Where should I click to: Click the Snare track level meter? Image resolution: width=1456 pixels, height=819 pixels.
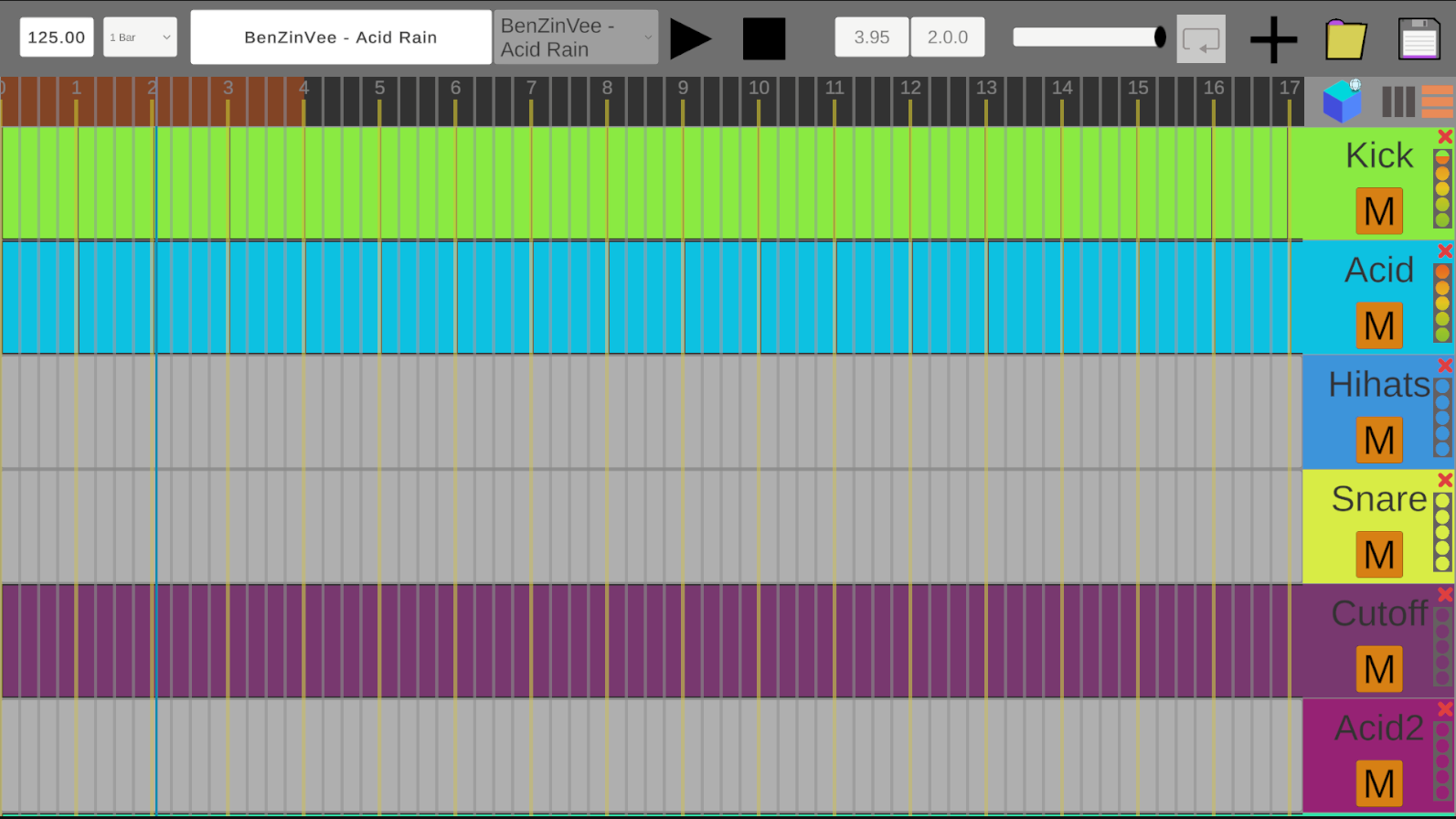pos(1442,532)
